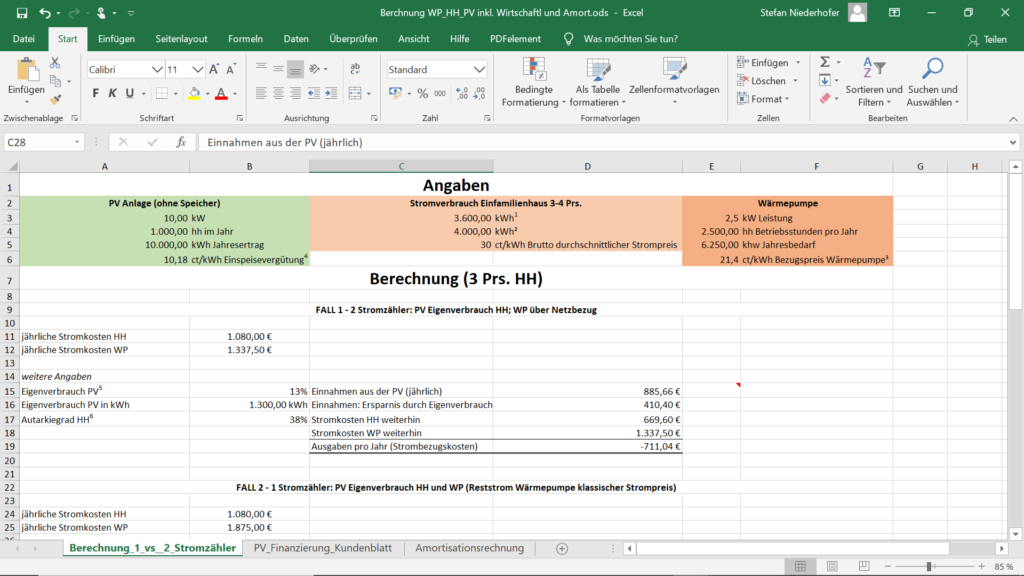
Task: Open the PV_Finanzierung_Kundenblatt sheet
Action: click(323, 548)
